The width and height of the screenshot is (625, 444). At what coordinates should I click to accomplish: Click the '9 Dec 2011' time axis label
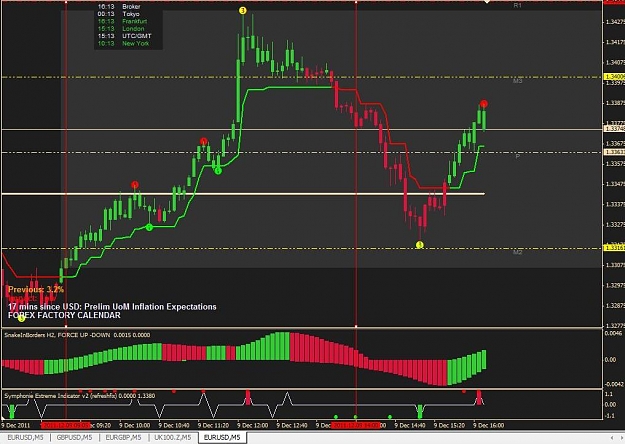pyautogui.click(x=15, y=425)
